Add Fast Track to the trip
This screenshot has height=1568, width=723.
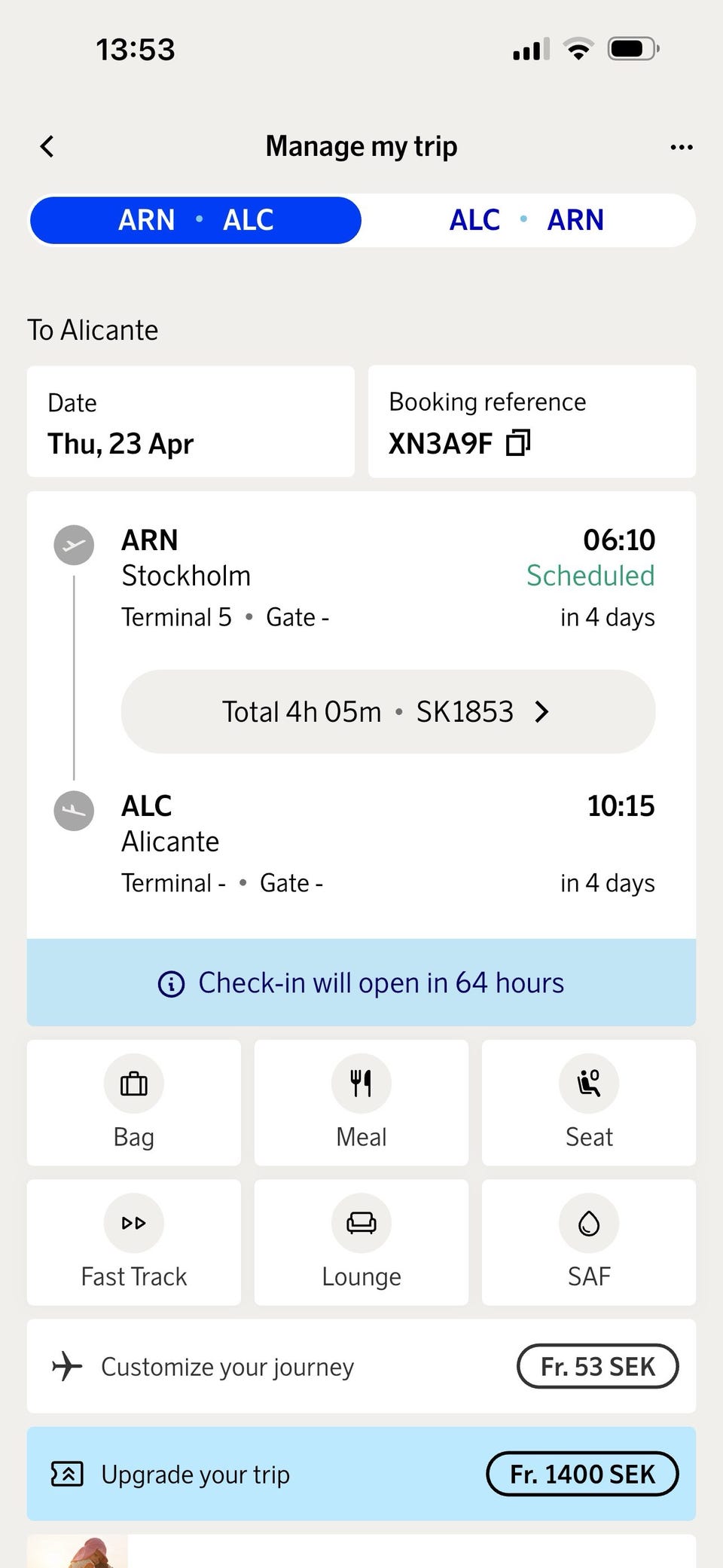click(x=134, y=1242)
